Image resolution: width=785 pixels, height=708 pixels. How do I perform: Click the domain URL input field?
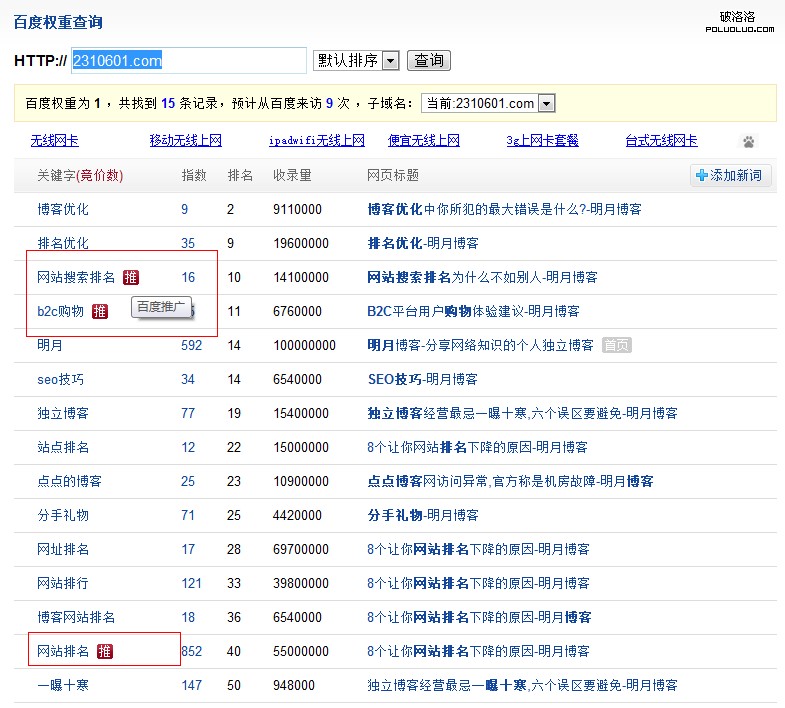[x=188, y=61]
